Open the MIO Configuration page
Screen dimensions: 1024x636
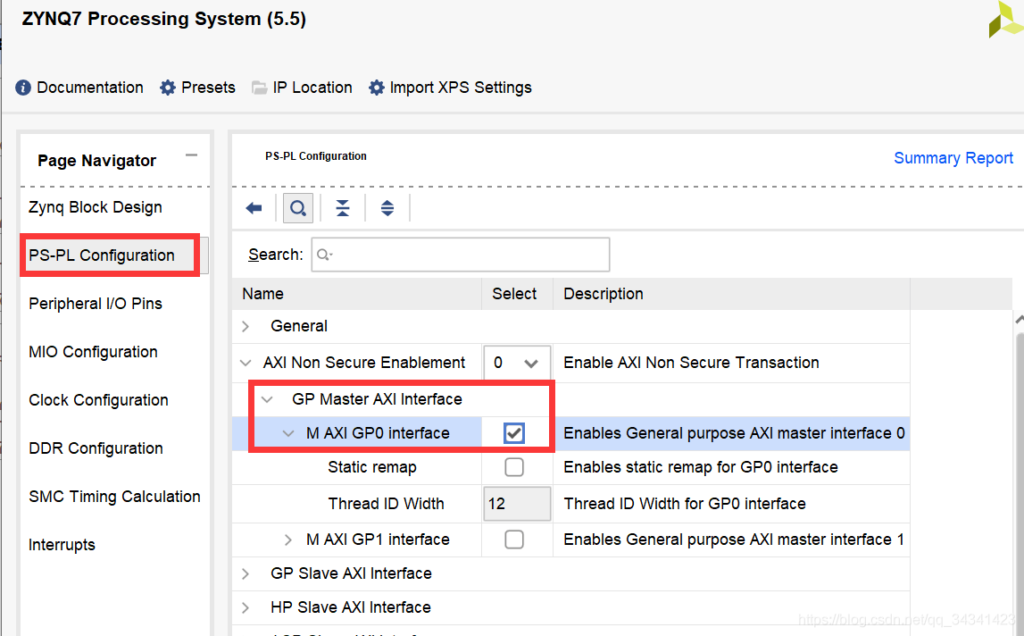click(x=93, y=352)
